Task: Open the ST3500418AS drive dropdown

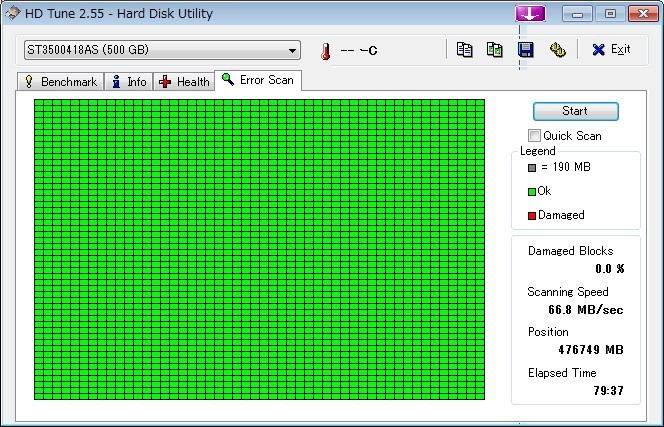Action: 292,50
